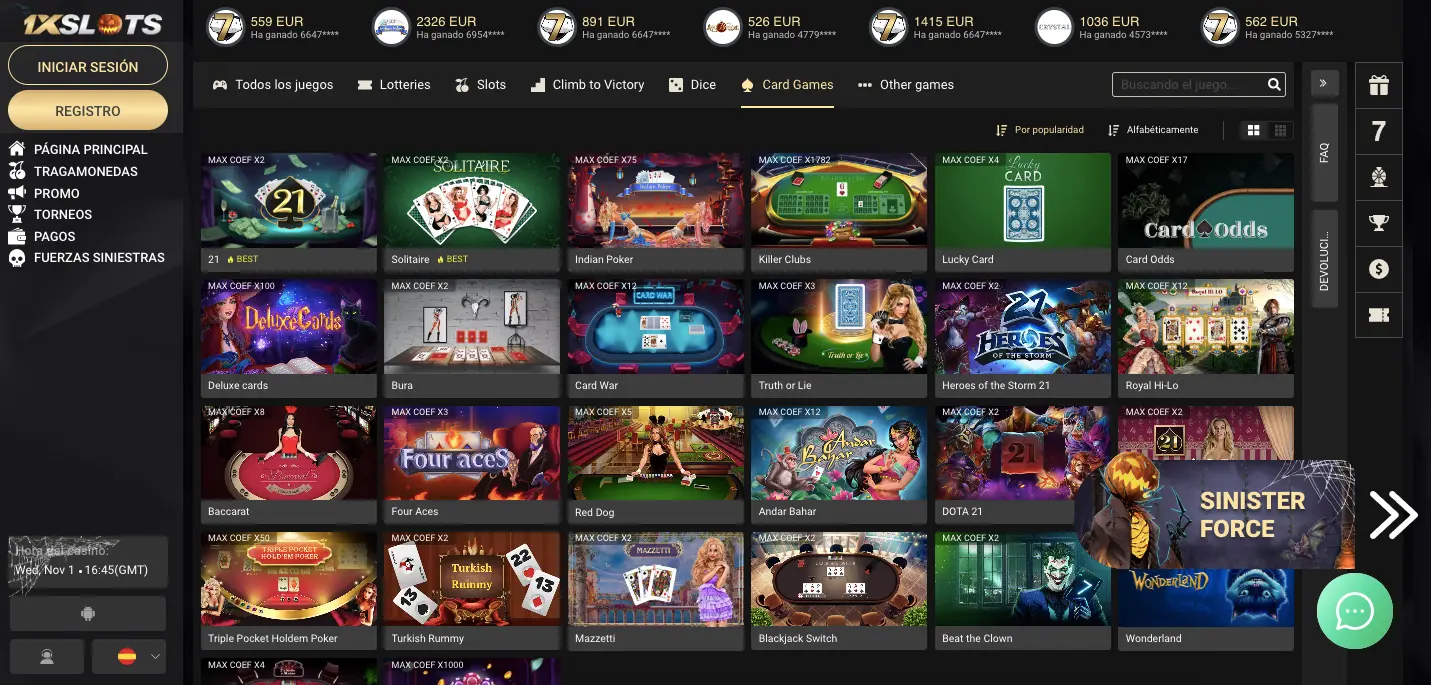1431x685 pixels.
Task: Open the Spanish flag language dropdown
Action: pos(128,657)
